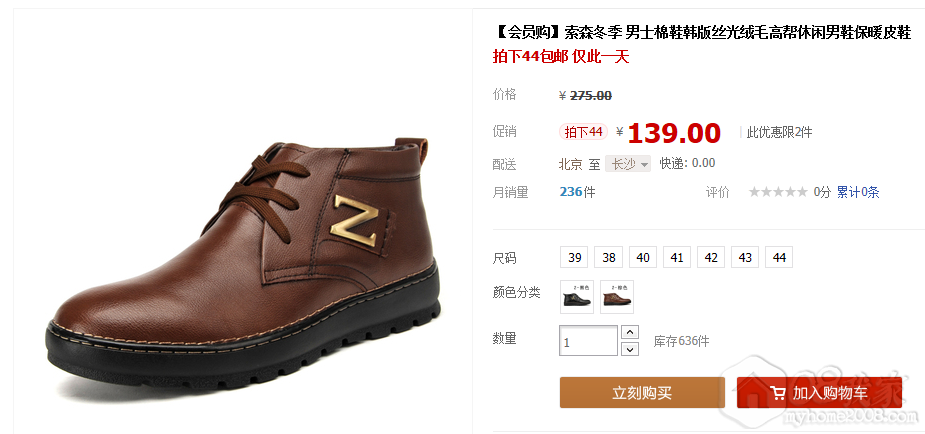
Task: Choose size 38
Action: pyautogui.click(x=609, y=258)
